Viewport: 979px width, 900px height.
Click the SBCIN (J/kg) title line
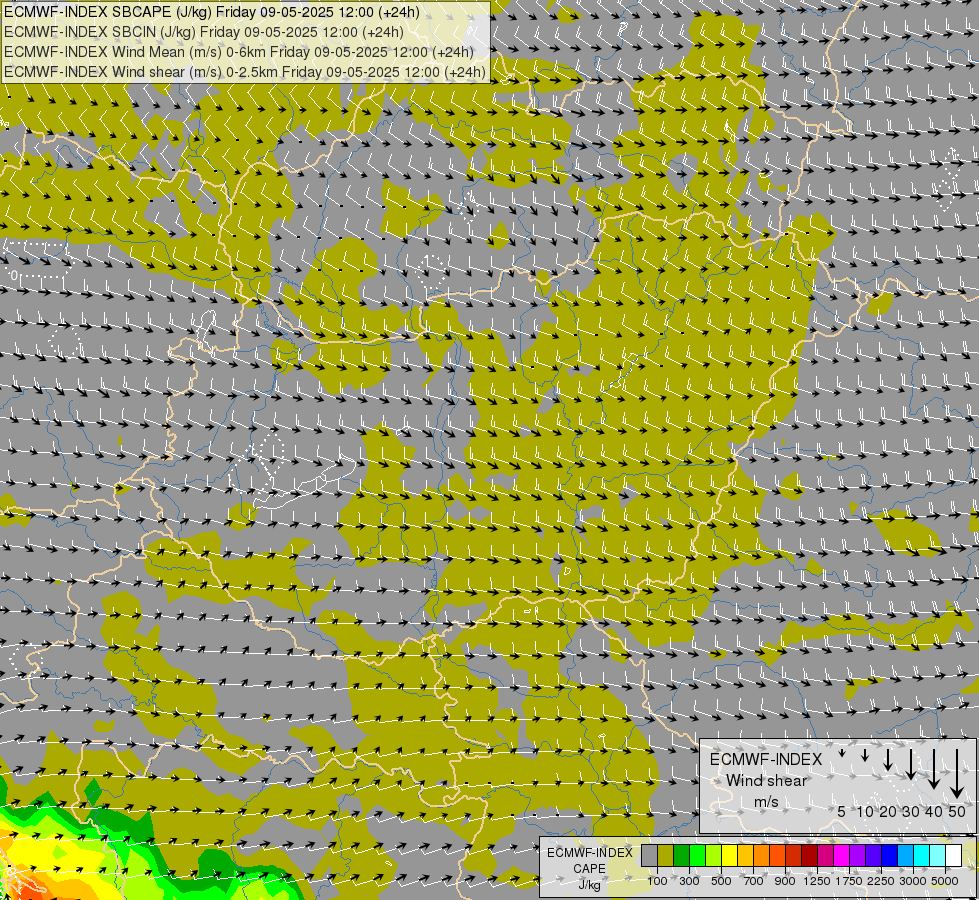coord(204,32)
